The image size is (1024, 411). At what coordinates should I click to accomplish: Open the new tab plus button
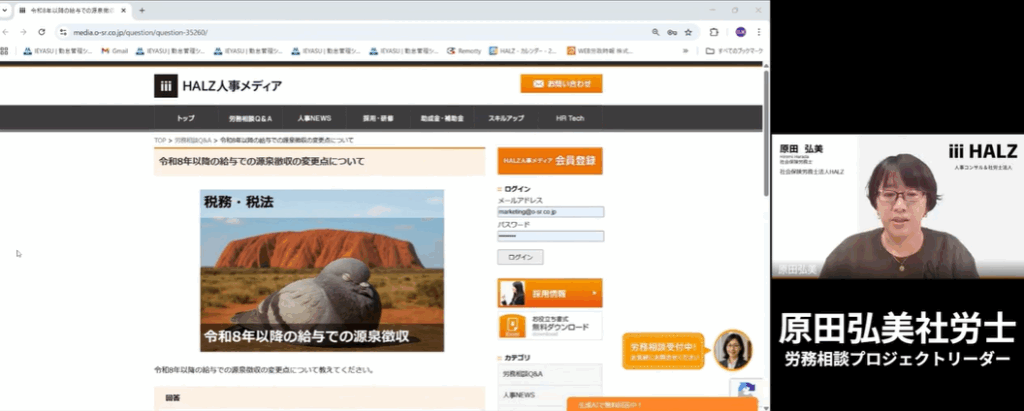(142, 10)
